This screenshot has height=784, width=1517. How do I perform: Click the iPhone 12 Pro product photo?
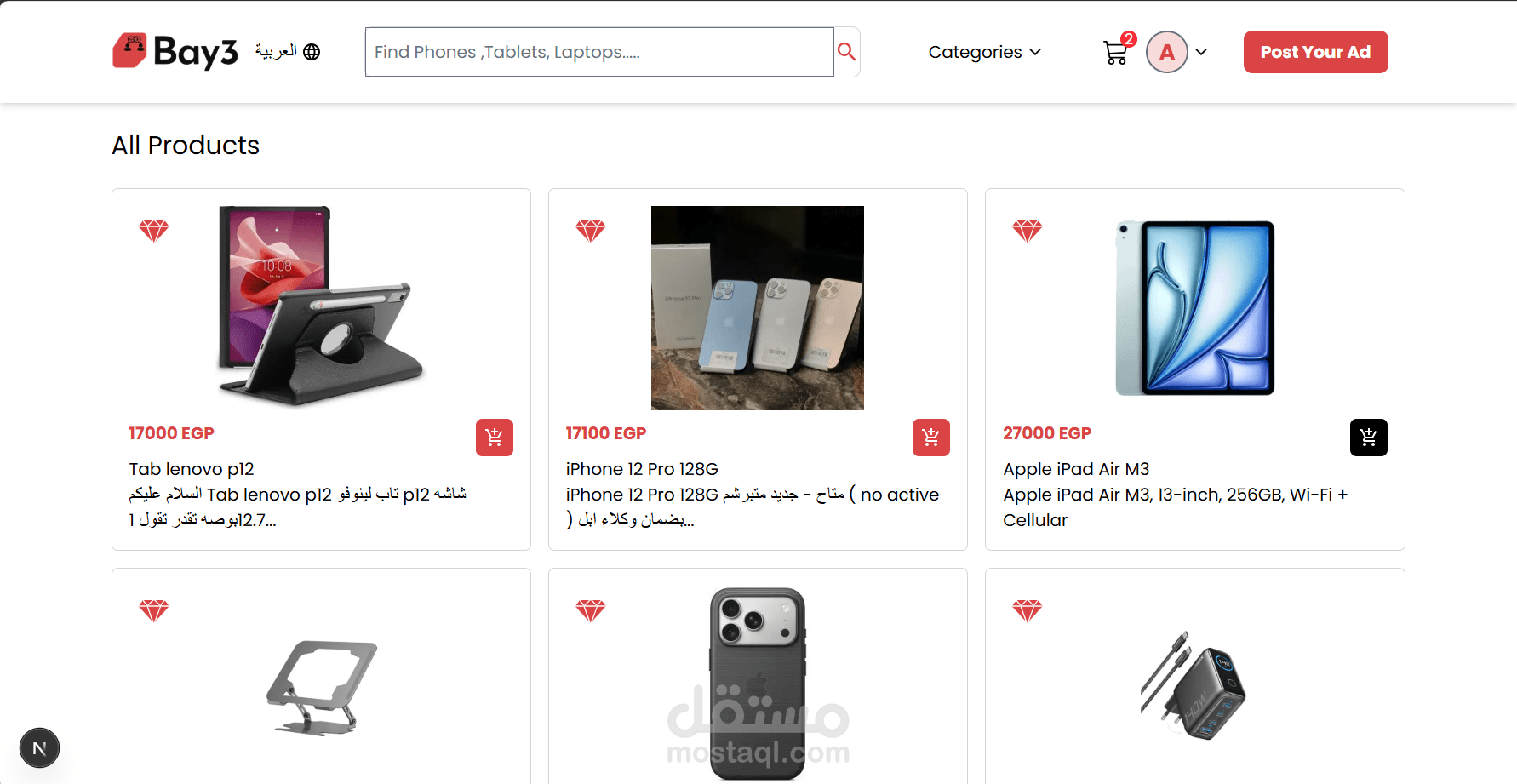tap(758, 308)
